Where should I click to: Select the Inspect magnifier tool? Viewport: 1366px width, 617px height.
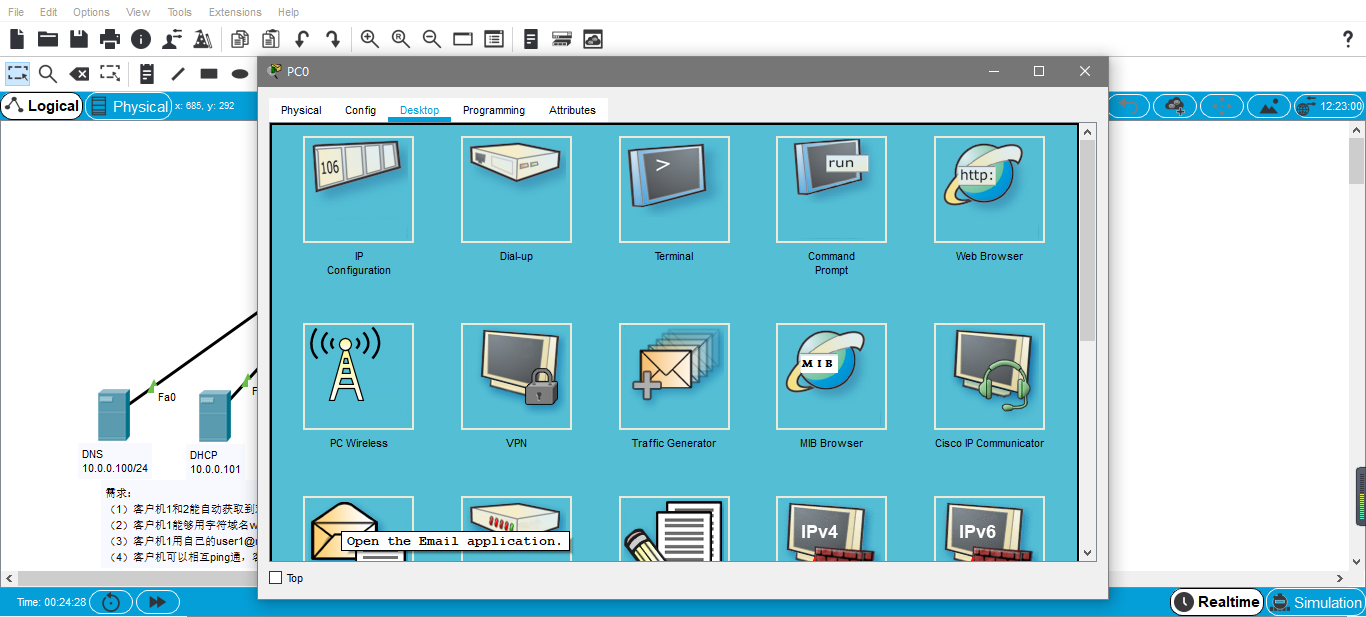click(48, 73)
